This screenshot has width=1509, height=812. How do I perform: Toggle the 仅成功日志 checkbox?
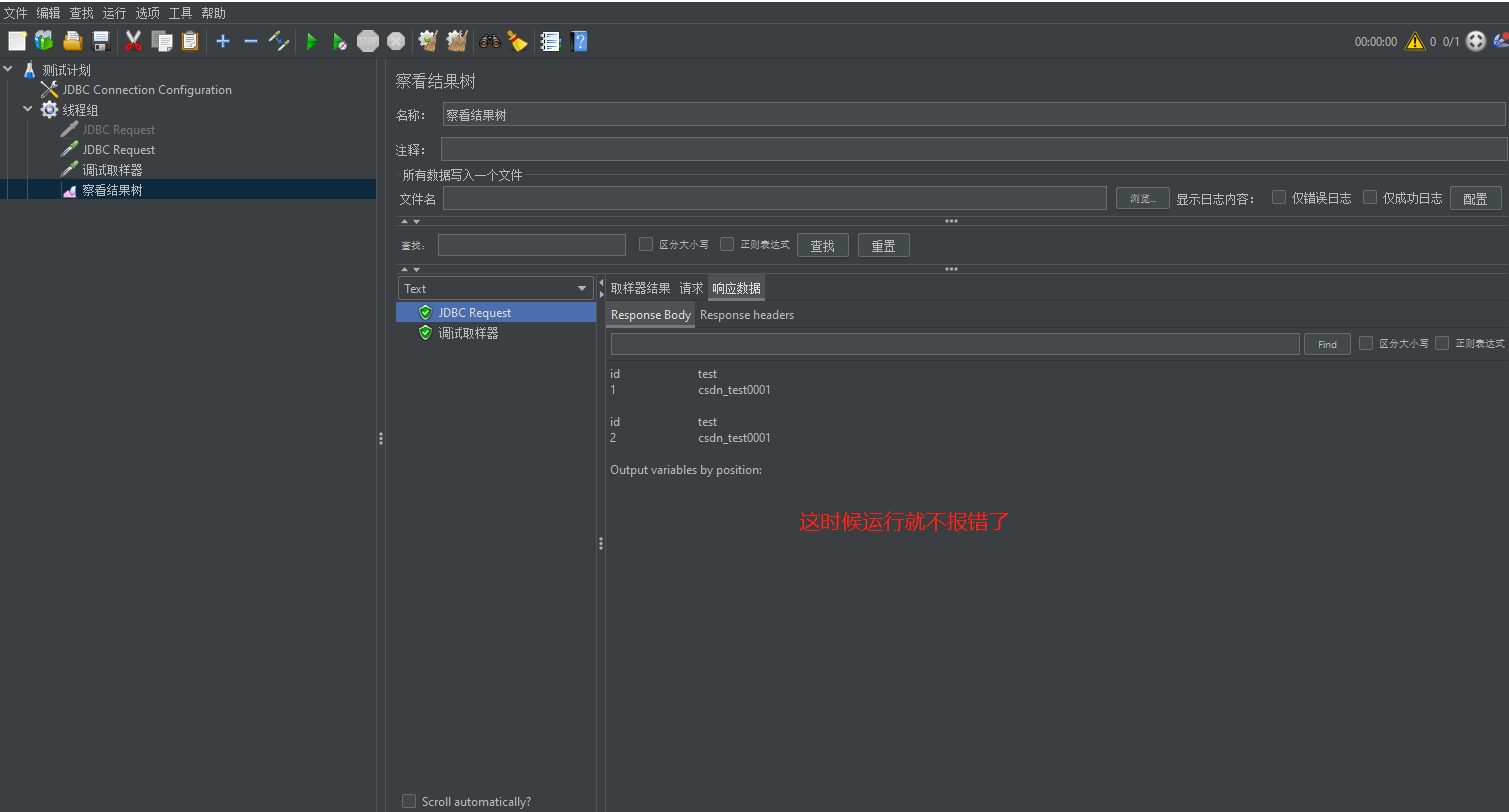coord(1370,197)
